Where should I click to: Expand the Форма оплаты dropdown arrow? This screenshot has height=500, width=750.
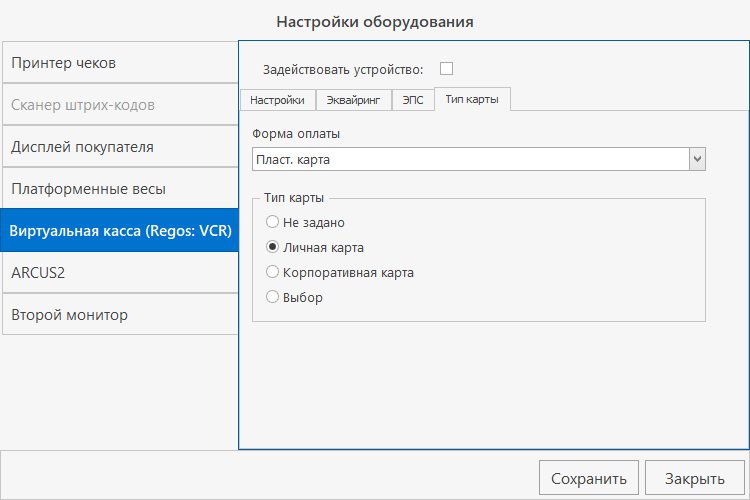pyautogui.click(x=698, y=159)
